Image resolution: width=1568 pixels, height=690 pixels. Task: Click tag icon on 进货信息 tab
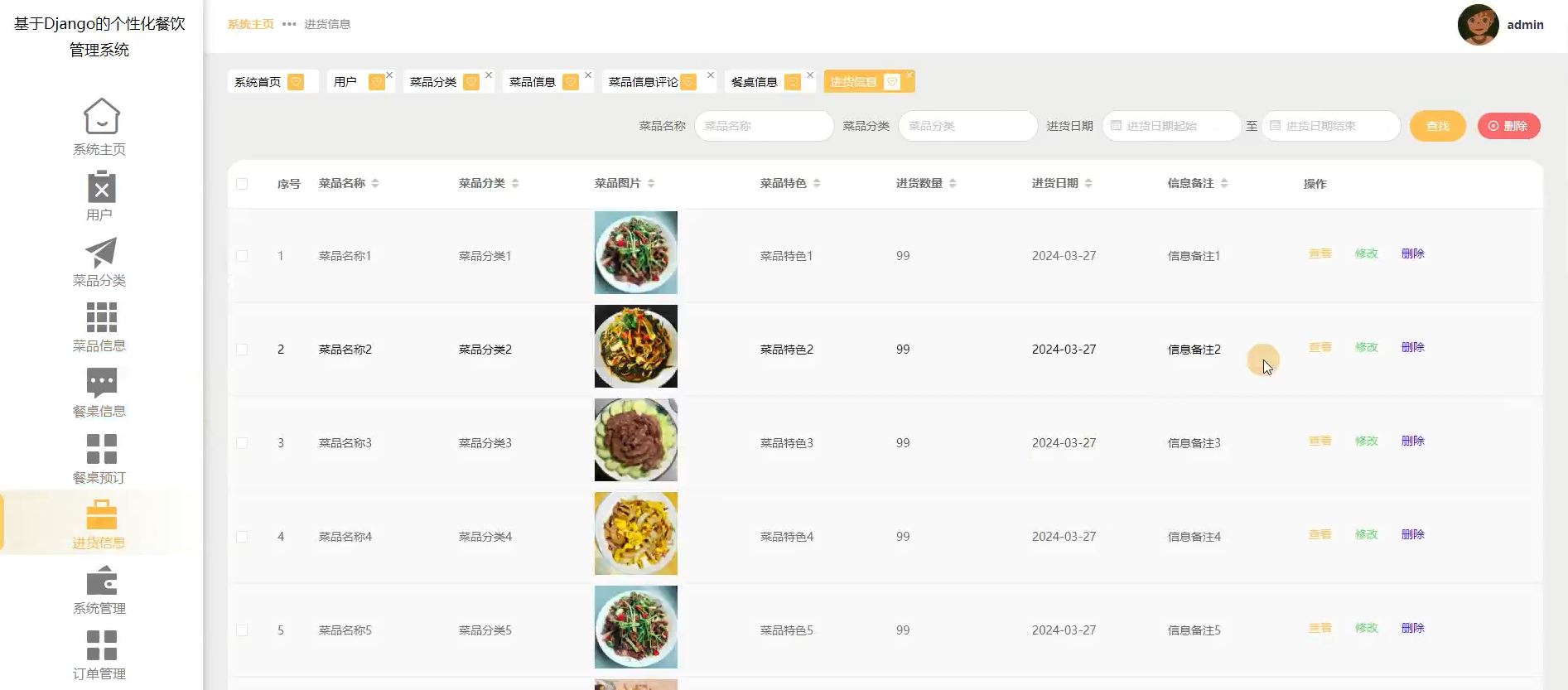tap(892, 81)
